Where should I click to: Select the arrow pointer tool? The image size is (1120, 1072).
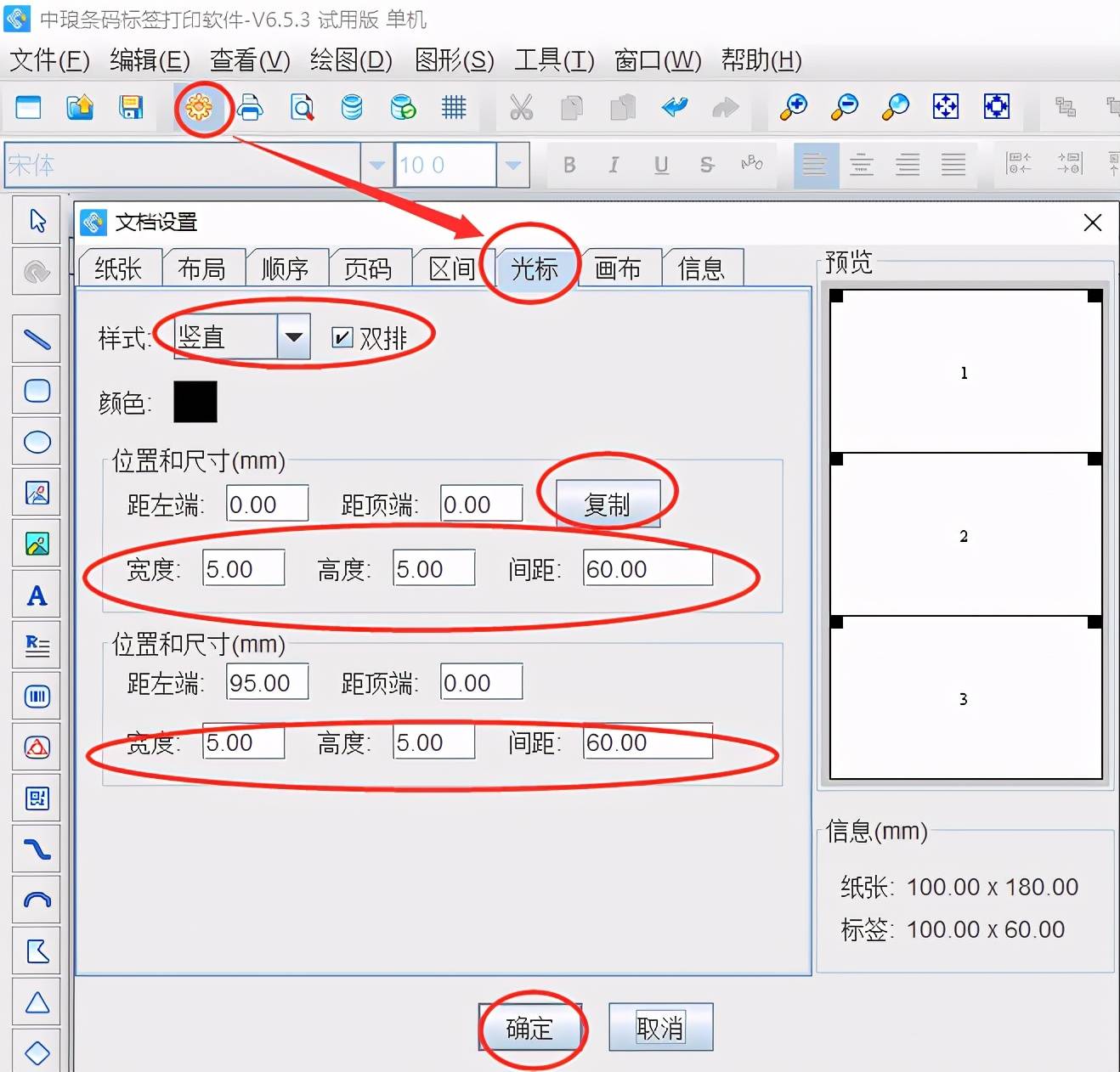pos(37,221)
